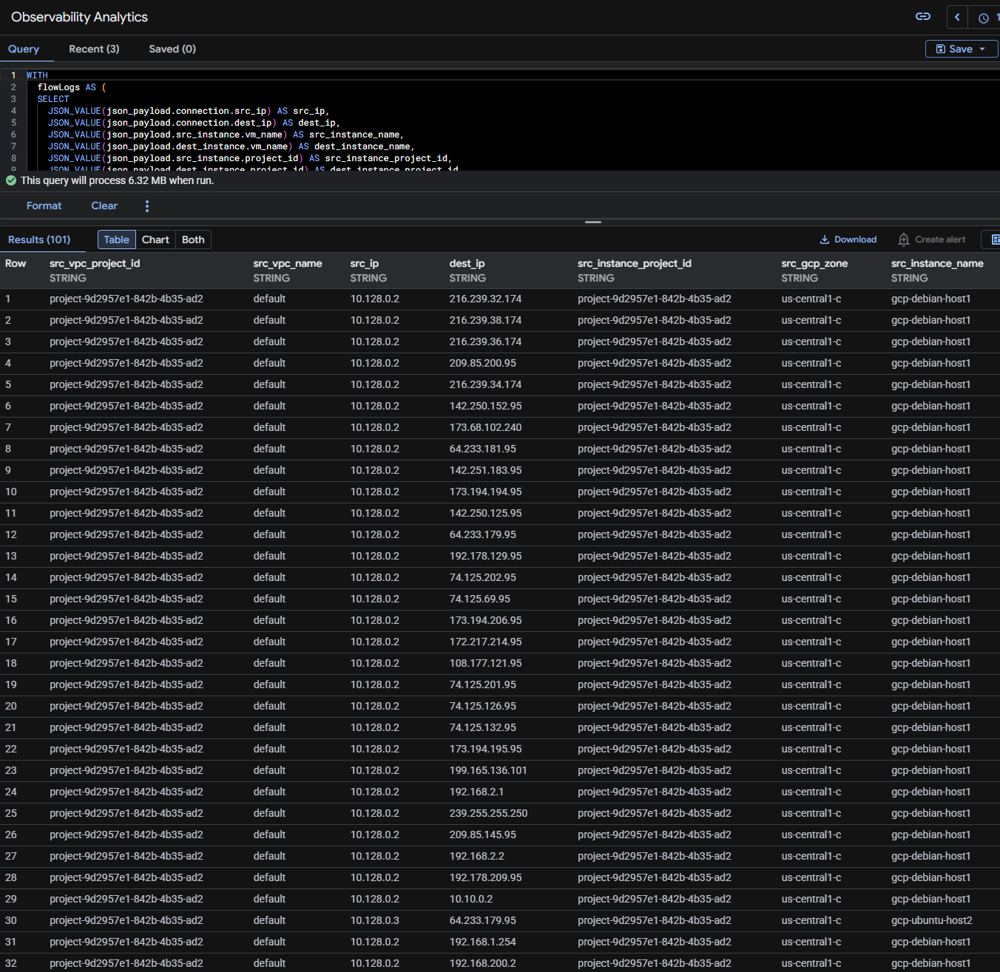Open the query editor more options three-dot icon
1000x972 pixels.
pyautogui.click(x=145, y=205)
